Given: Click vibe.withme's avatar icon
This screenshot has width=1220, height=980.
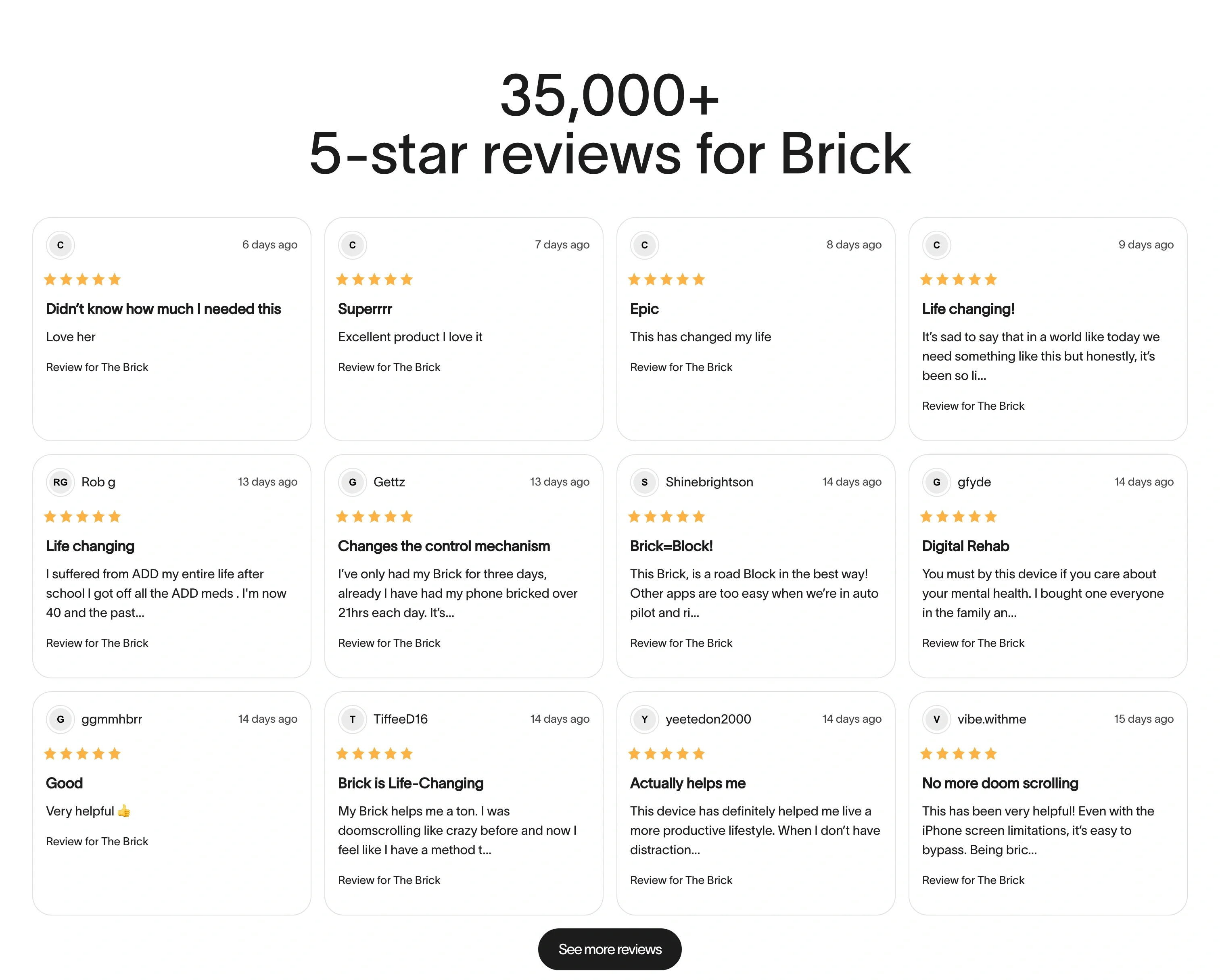Looking at the screenshot, I should click(936, 719).
